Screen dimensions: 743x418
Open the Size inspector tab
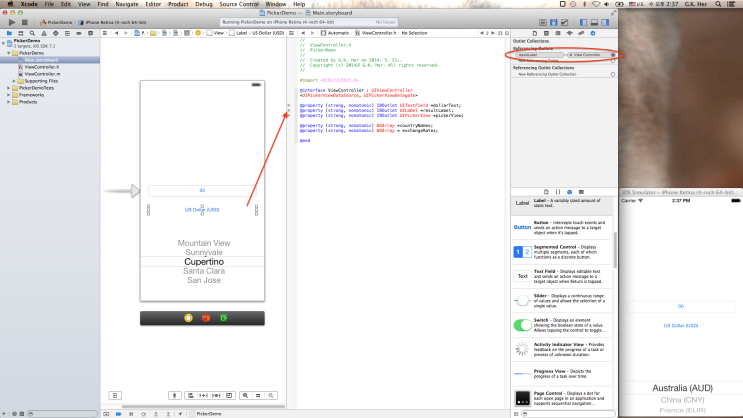point(581,33)
